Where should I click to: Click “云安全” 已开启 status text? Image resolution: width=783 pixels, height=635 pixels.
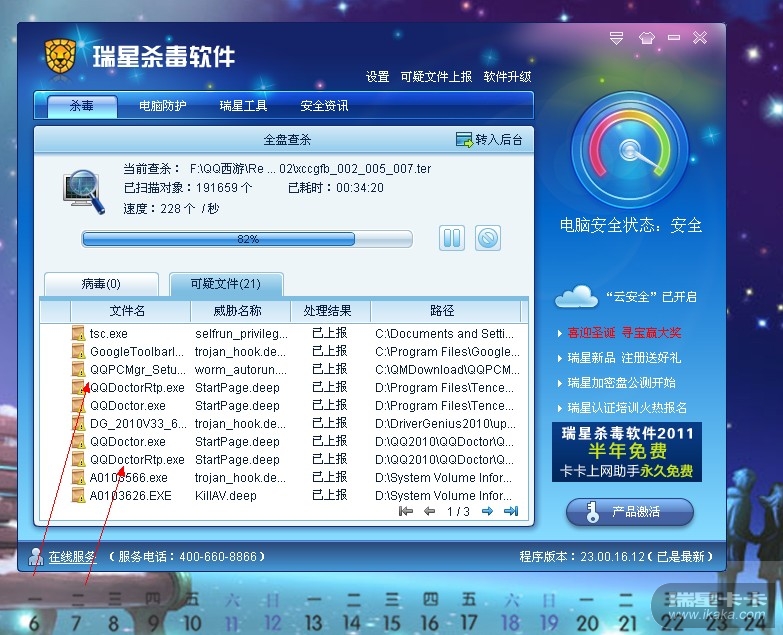coord(651,297)
